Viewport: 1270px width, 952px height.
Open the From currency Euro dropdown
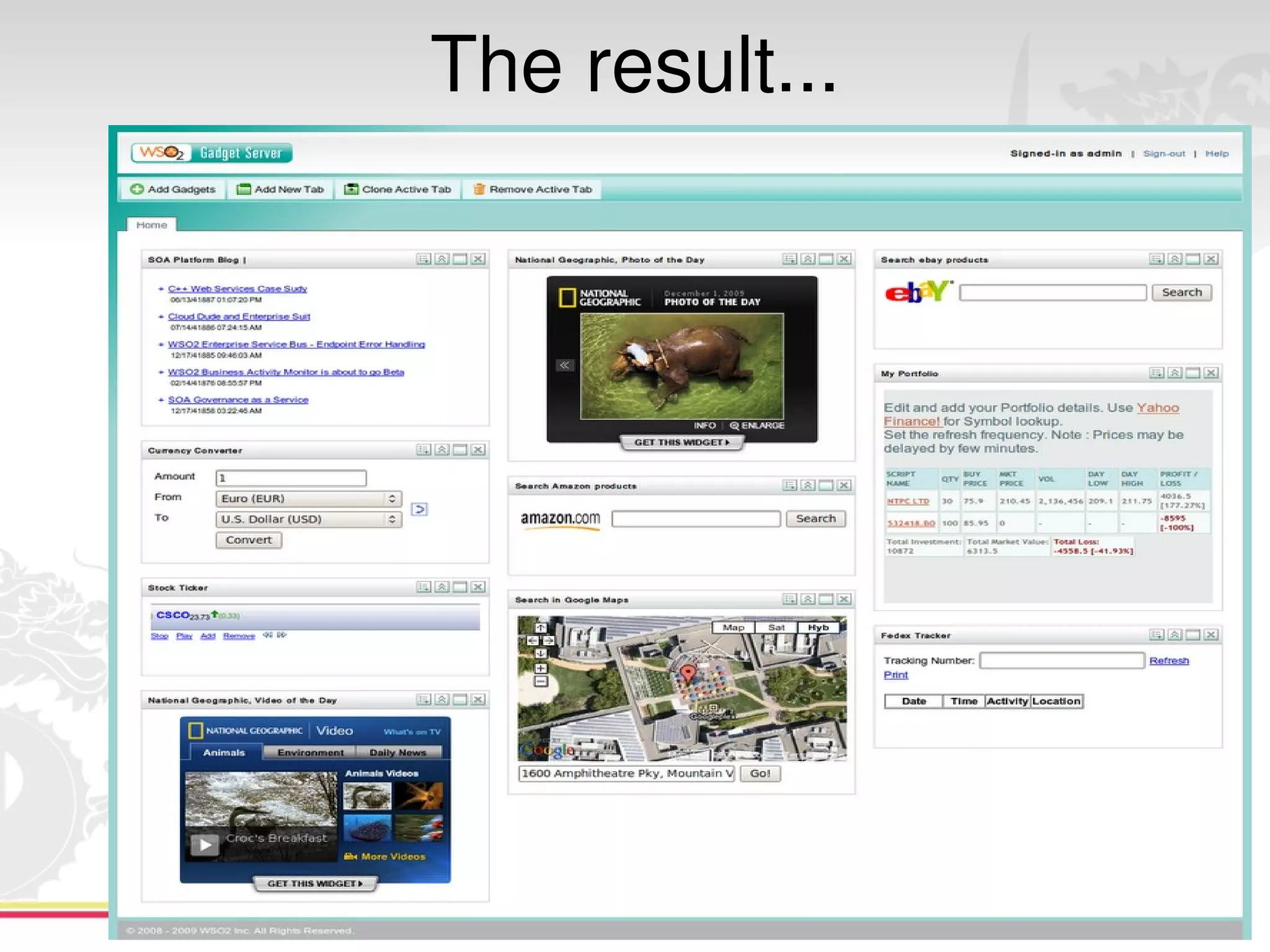(x=308, y=498)
